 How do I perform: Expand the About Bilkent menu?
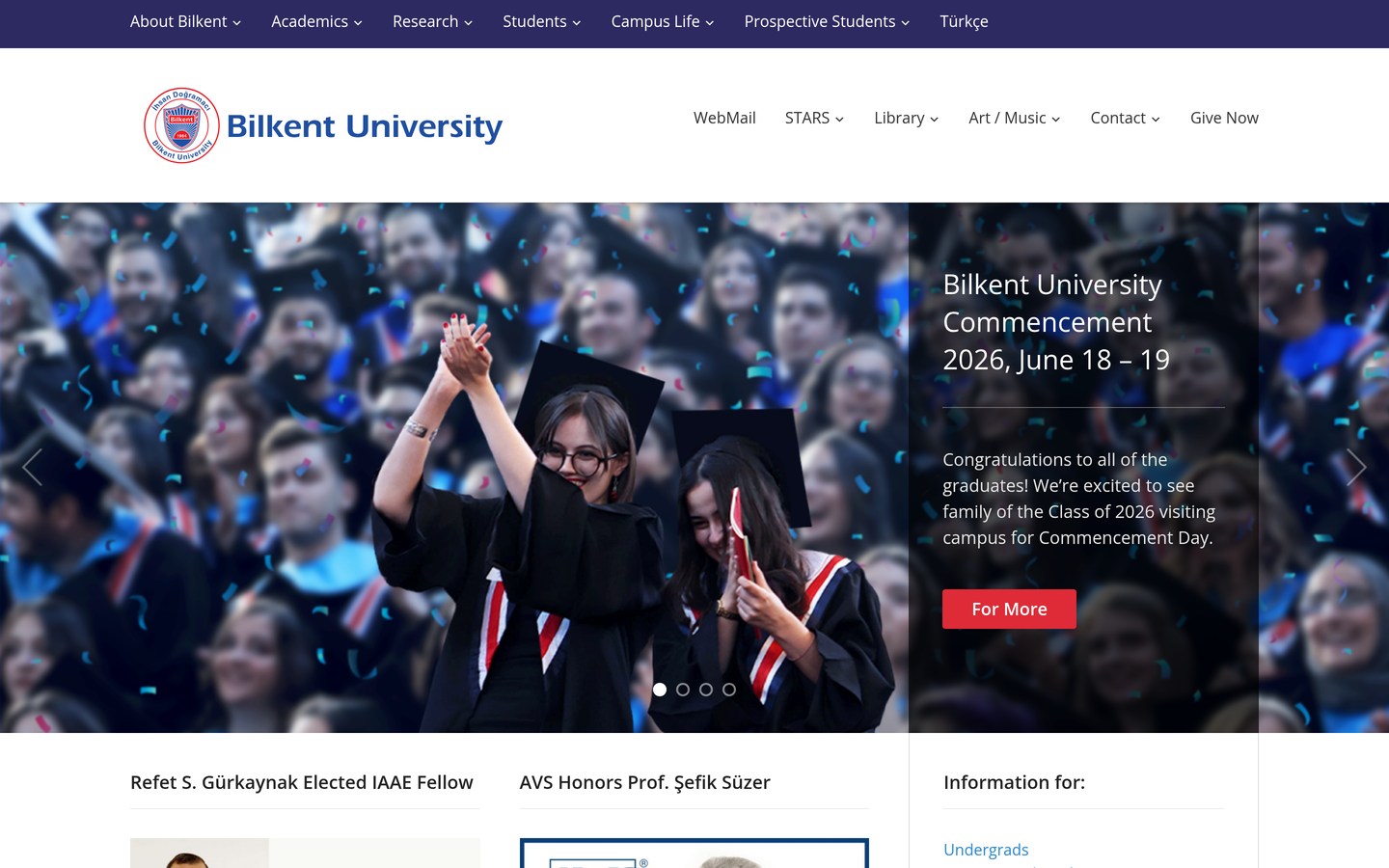pos(185,21)
